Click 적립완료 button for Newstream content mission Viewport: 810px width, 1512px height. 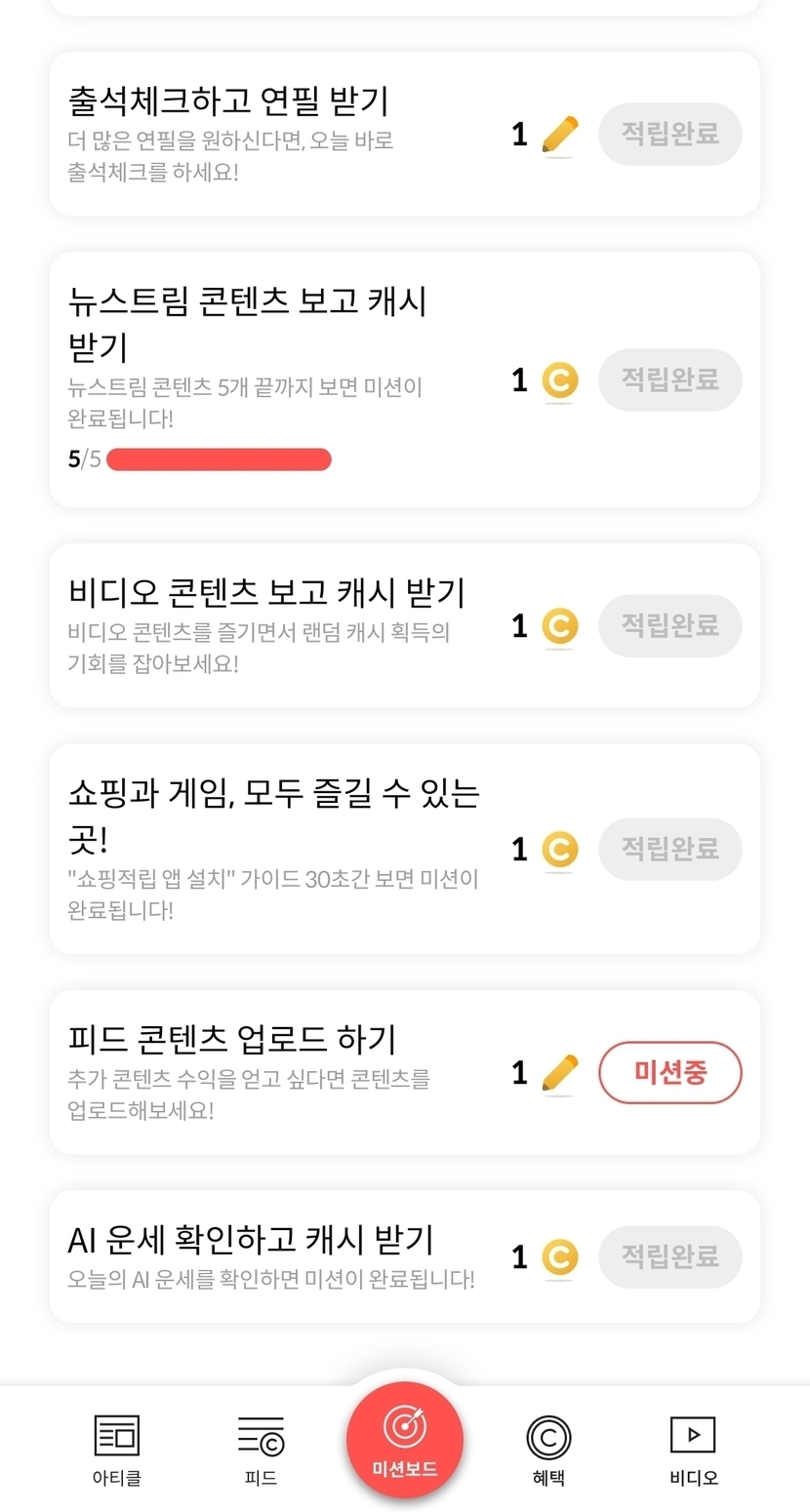point(669,380)
